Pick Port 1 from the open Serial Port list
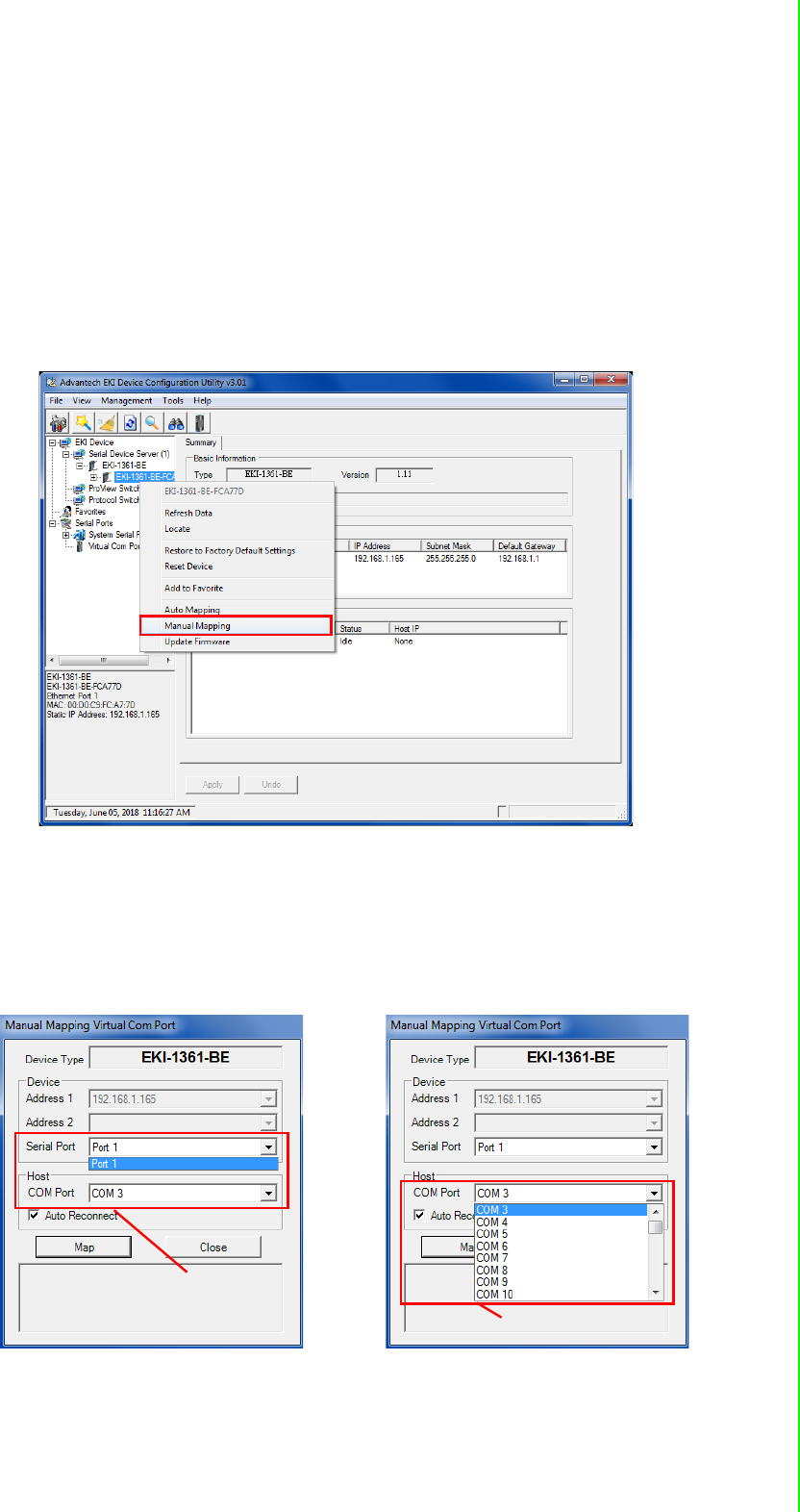 [183, 1164]
